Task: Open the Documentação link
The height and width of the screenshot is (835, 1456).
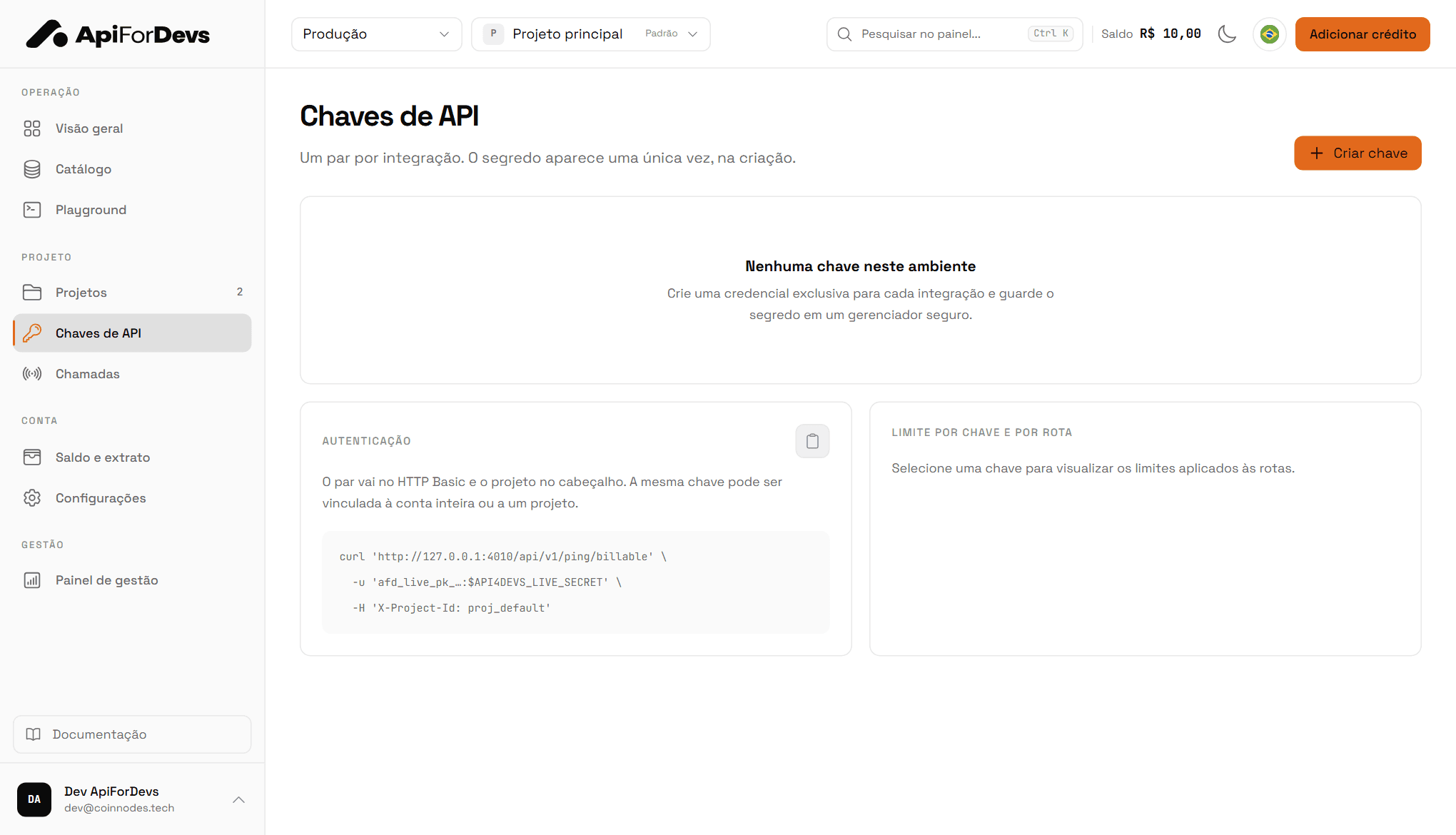Action: tap(132, 734)
